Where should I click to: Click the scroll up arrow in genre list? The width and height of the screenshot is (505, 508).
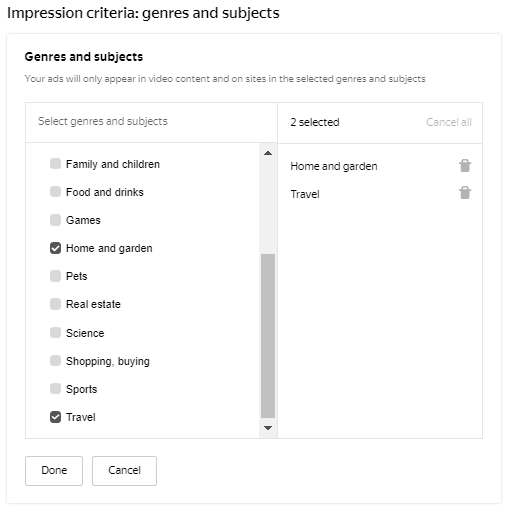pos(268,153)
